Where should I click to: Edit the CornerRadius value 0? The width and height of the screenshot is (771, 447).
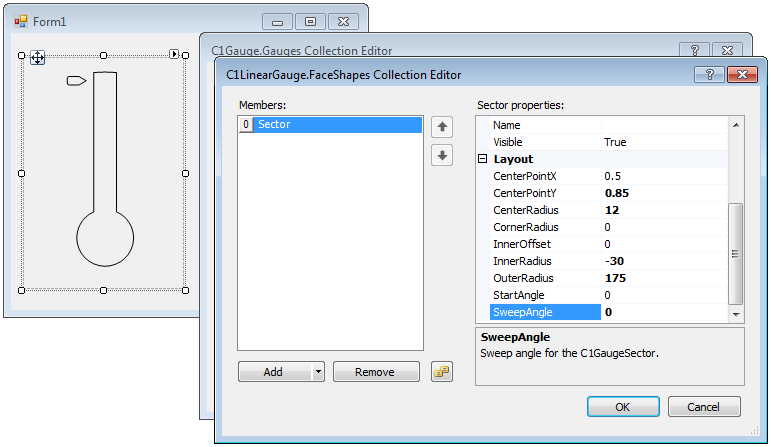pos(664,227)
